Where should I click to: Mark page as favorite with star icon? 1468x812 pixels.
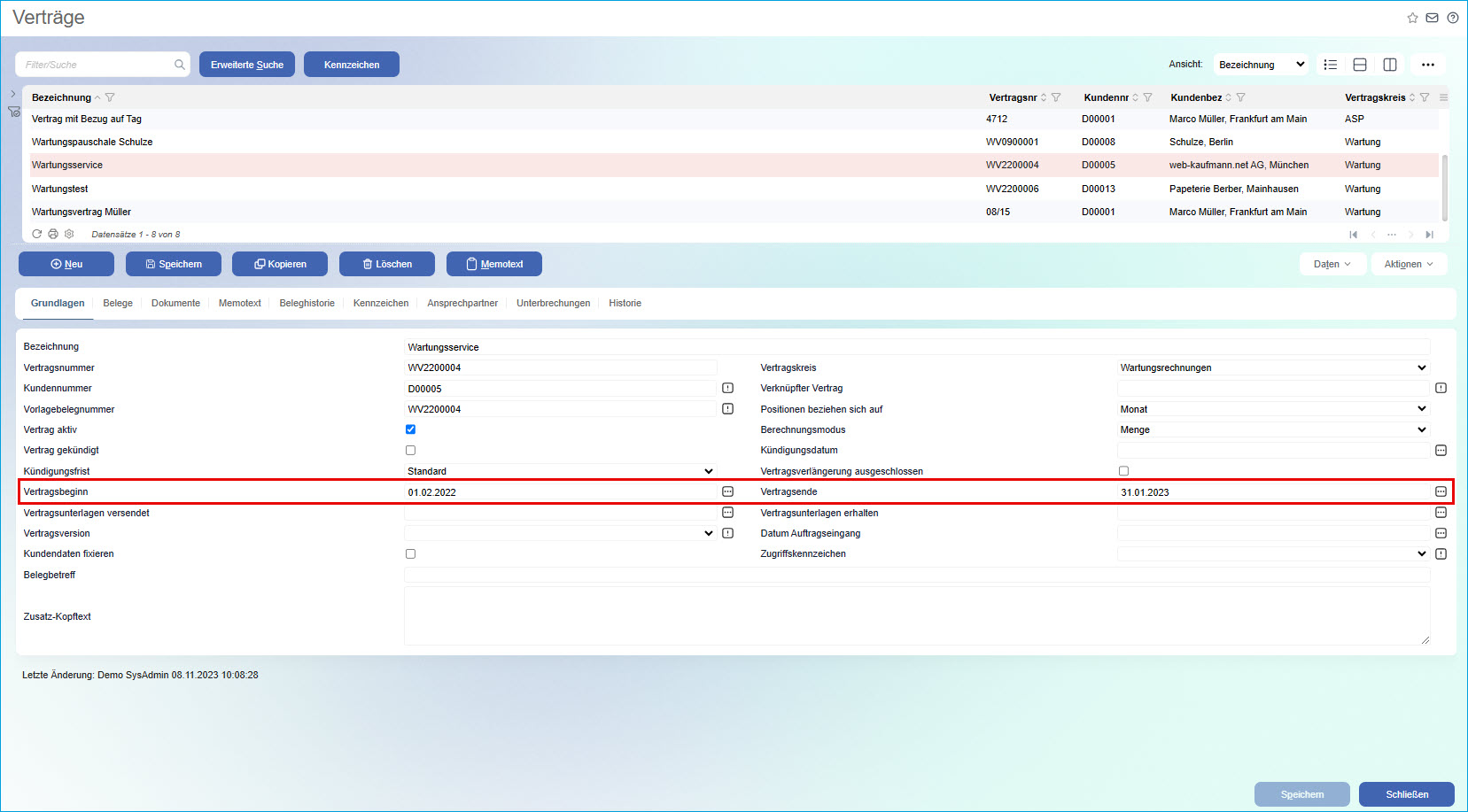tap(1413, 18)
